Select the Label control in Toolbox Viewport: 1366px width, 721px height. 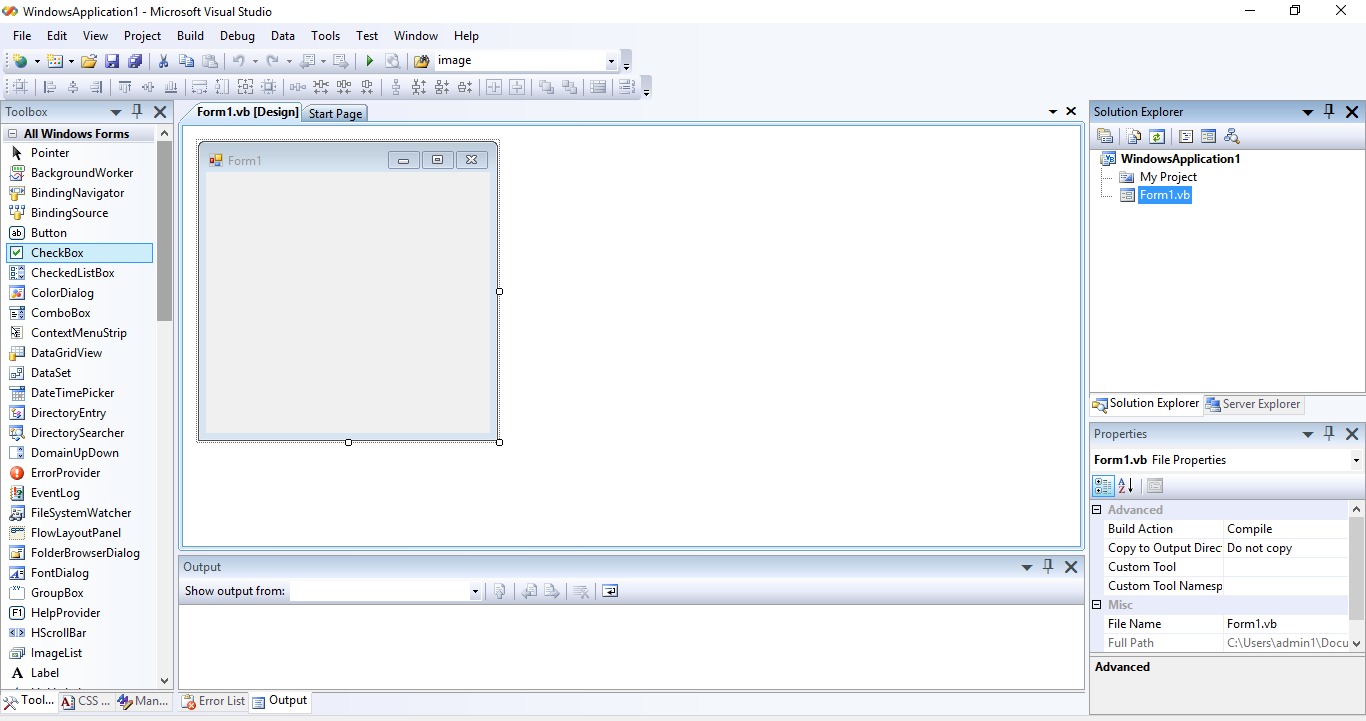[80, 673]
